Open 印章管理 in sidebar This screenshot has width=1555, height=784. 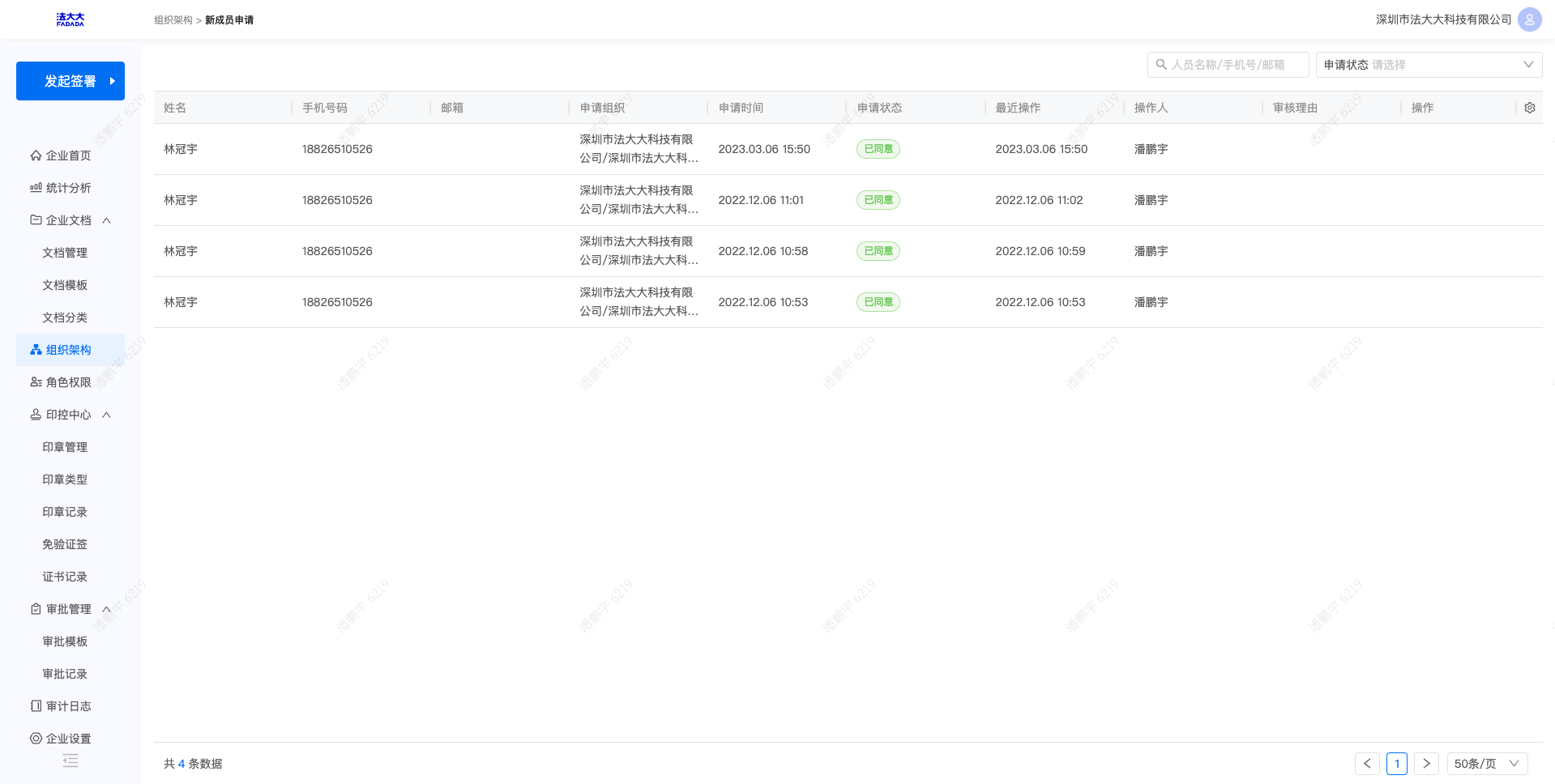(65, 447)
